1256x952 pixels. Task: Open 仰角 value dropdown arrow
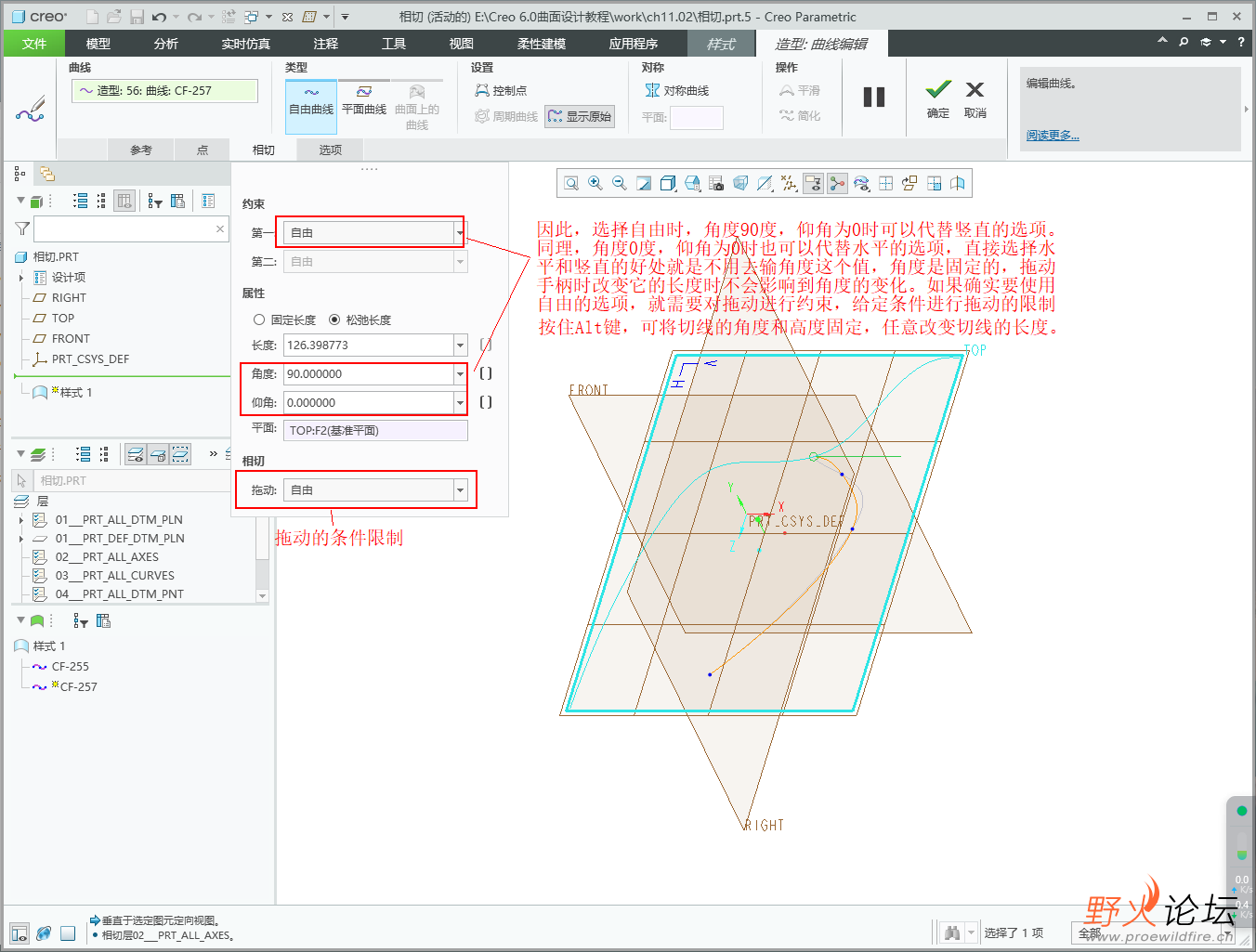pos(460,402)
